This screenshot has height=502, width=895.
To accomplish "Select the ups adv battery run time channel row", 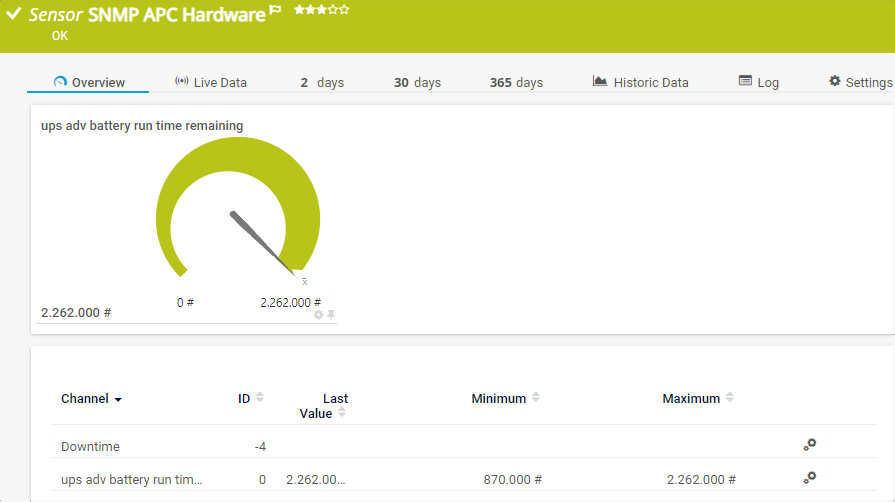I will point(132,480).
